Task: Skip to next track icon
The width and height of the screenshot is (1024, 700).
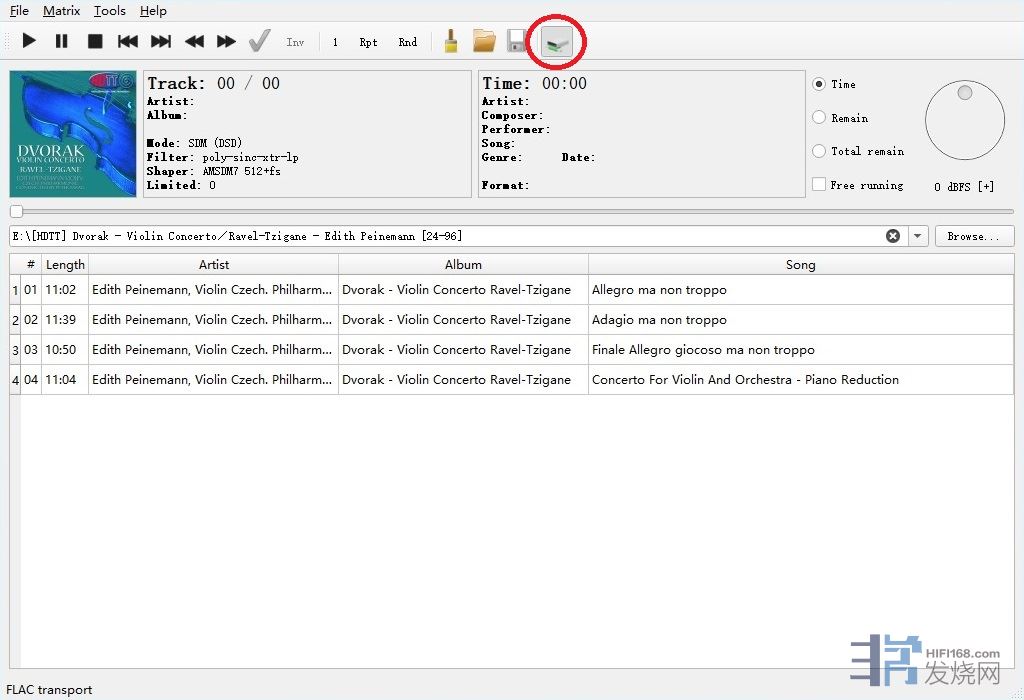Action: pos(161,41)
